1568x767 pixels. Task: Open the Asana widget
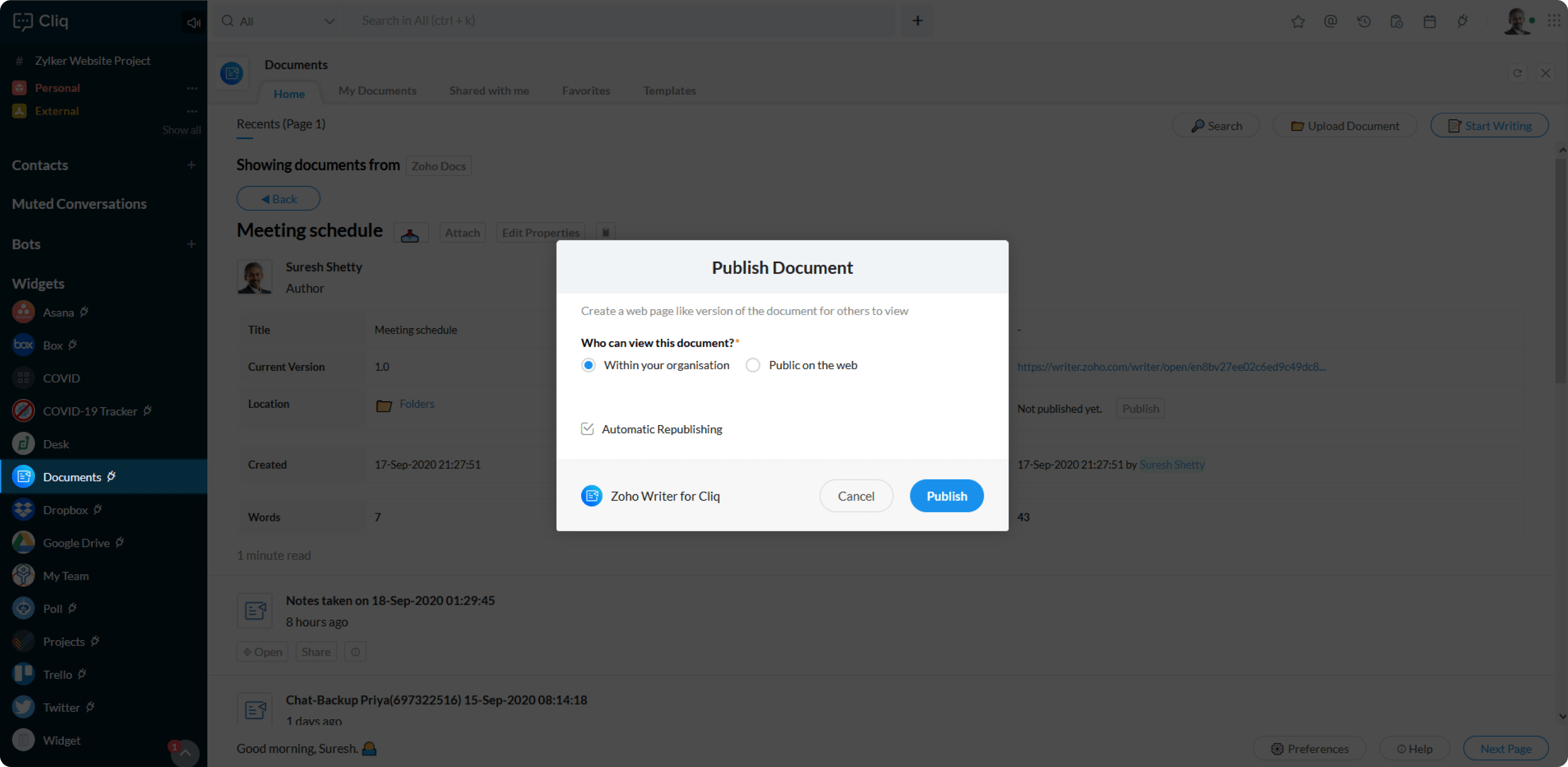click(58, 312)
